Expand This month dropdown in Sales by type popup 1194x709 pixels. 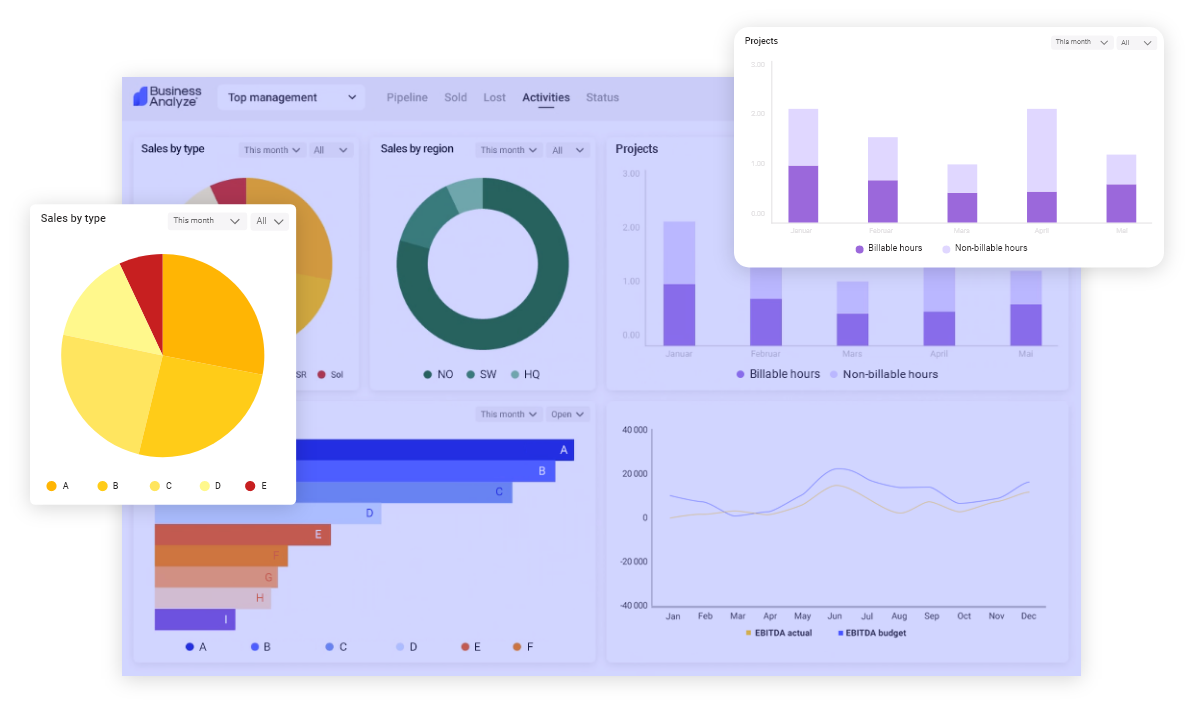click(x=206, y=221)
